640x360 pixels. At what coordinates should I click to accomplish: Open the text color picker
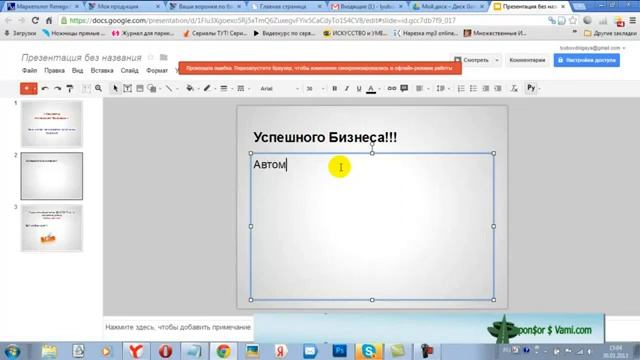[x=371, y=89]
